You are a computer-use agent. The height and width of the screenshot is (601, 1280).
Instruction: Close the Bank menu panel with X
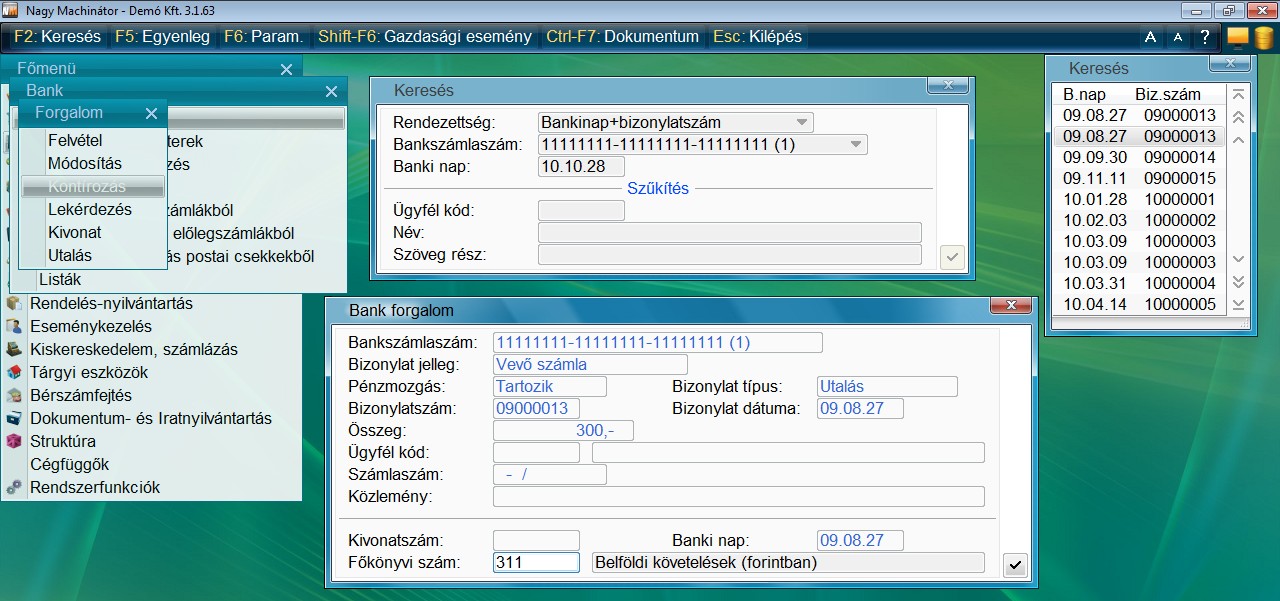[331, 91]
